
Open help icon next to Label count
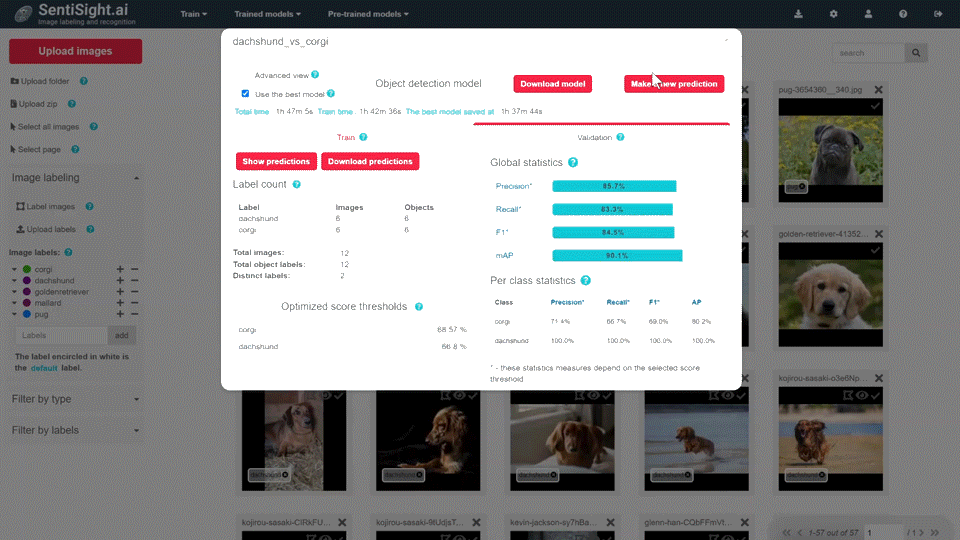click(x=296, y=184)
